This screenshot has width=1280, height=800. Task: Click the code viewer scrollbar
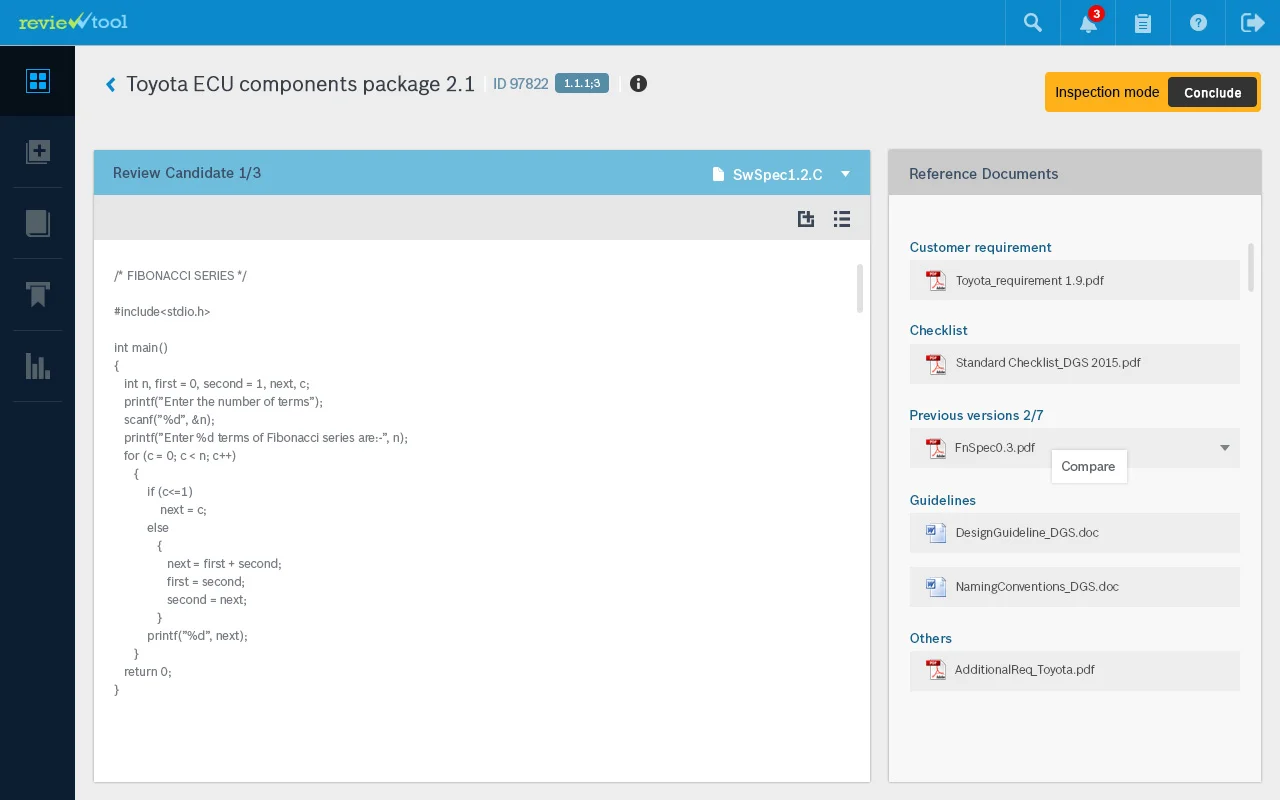pyautogui.click(x=860, y=288)
